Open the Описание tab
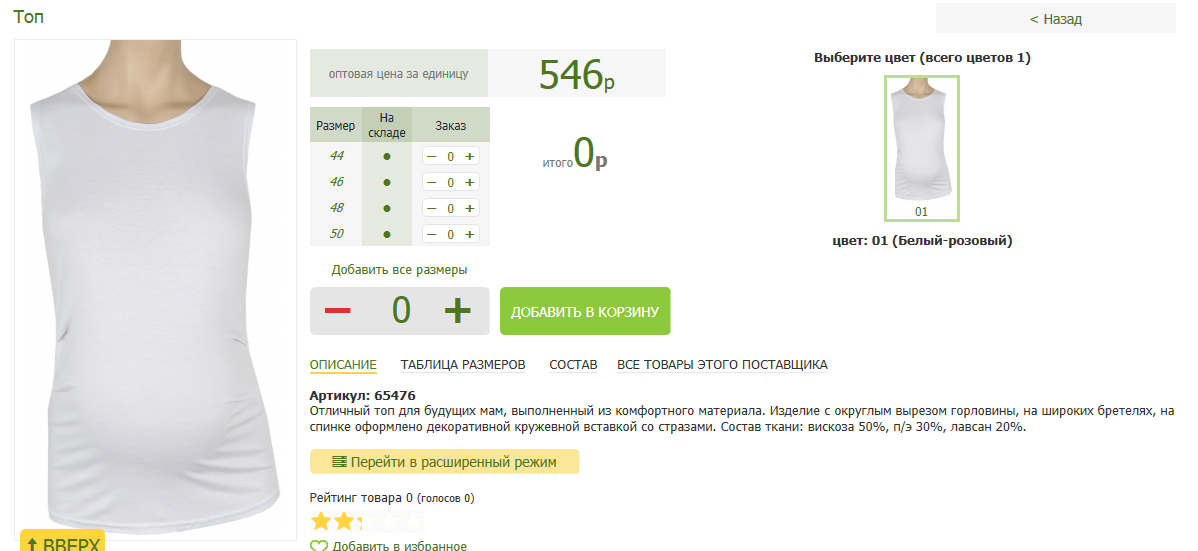 click(x=343, y=365)
